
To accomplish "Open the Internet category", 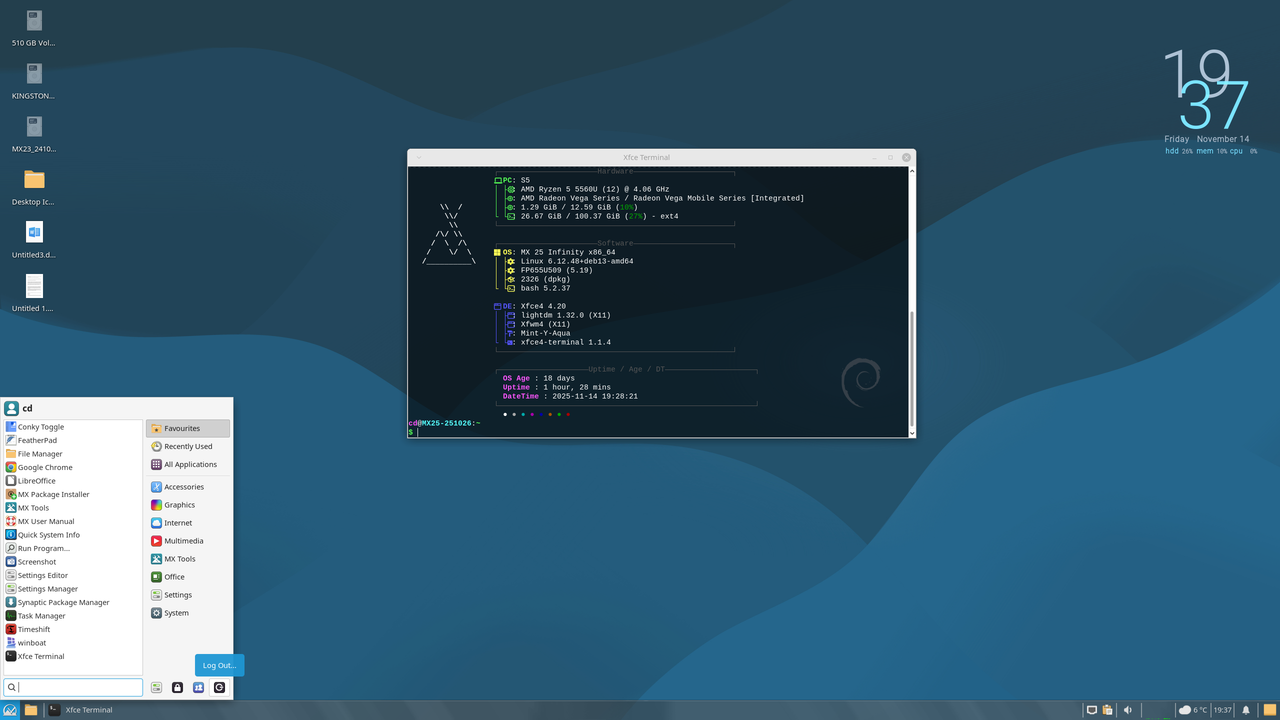I will 188,523.
